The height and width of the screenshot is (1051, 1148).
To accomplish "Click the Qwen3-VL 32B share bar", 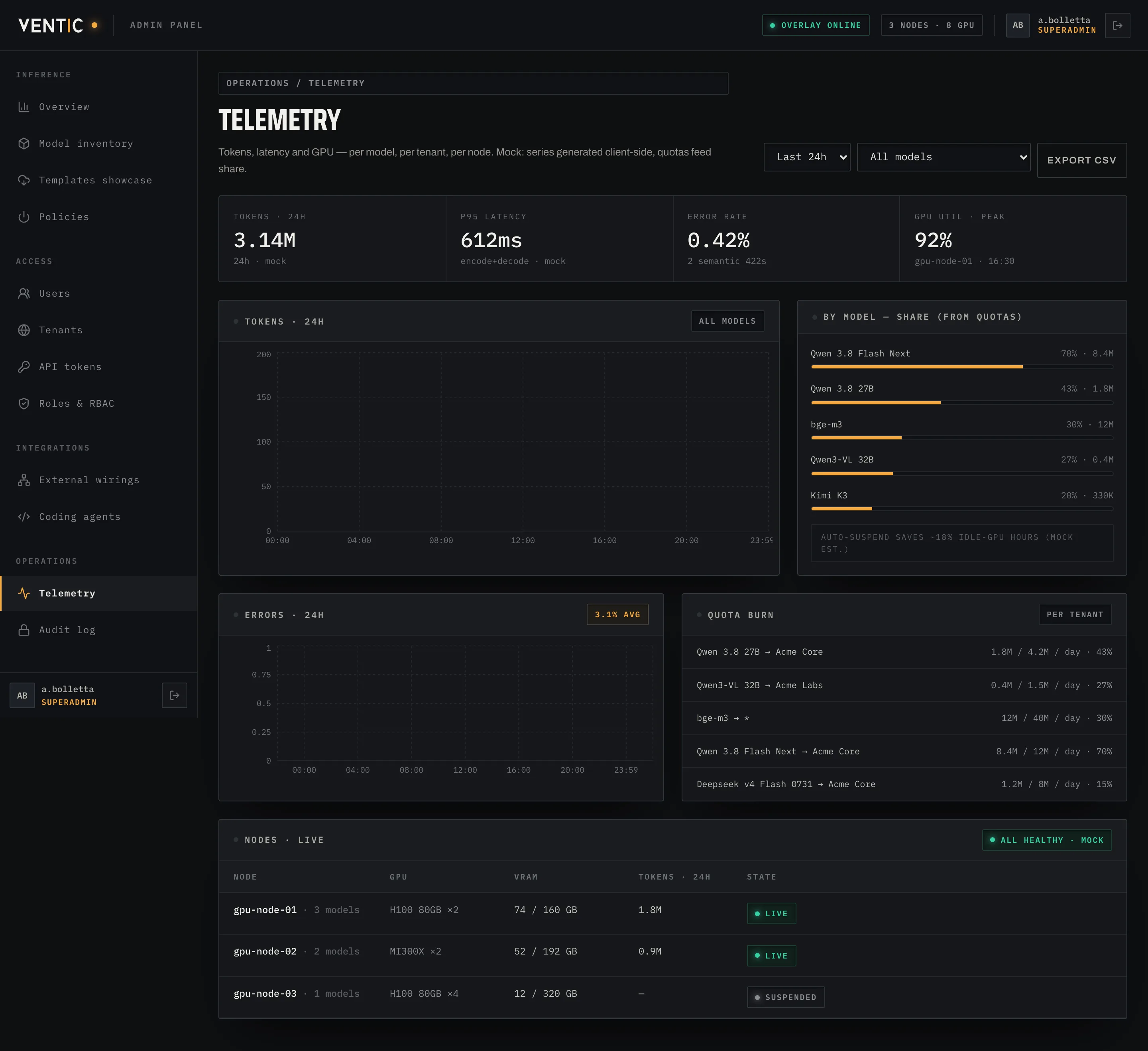I will 962,473.
